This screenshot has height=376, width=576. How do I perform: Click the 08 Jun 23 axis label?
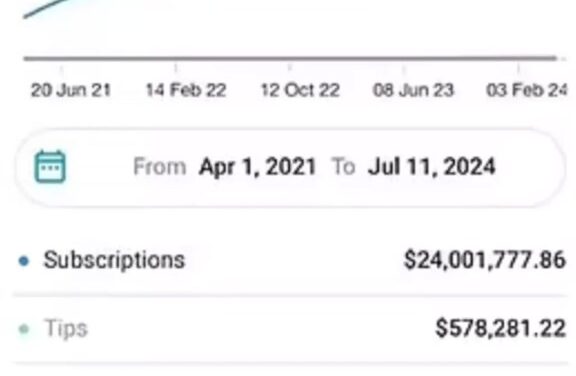tap(414, 90)
